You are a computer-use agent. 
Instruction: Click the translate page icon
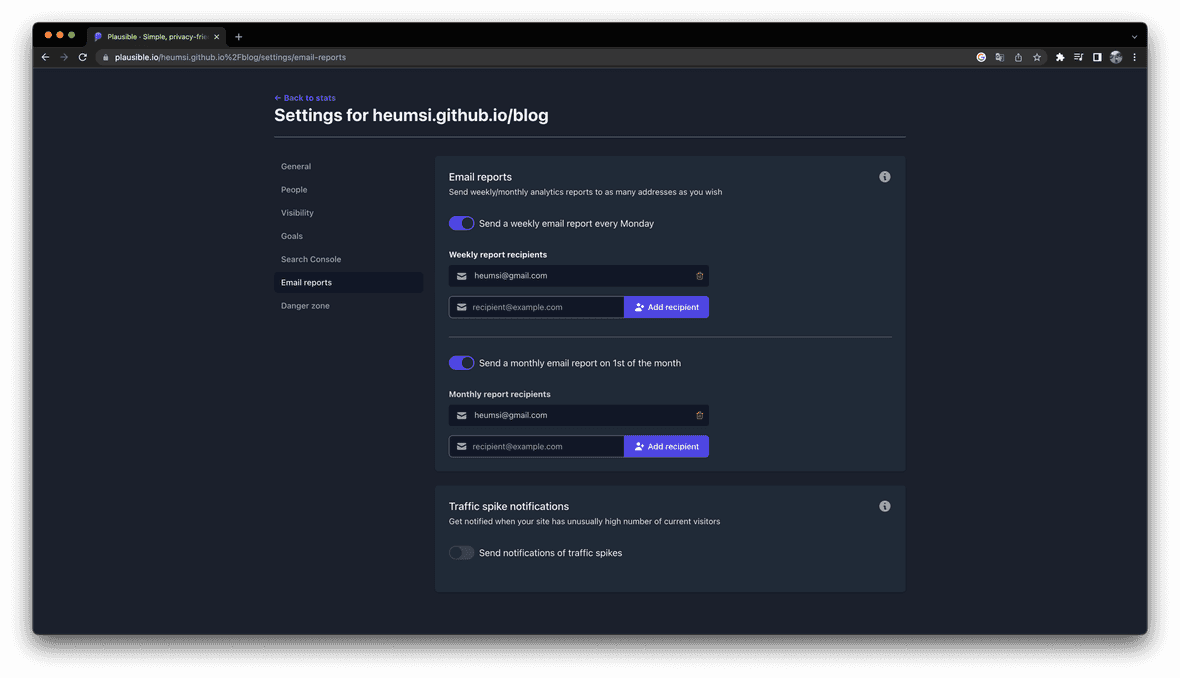coord(999,58)
